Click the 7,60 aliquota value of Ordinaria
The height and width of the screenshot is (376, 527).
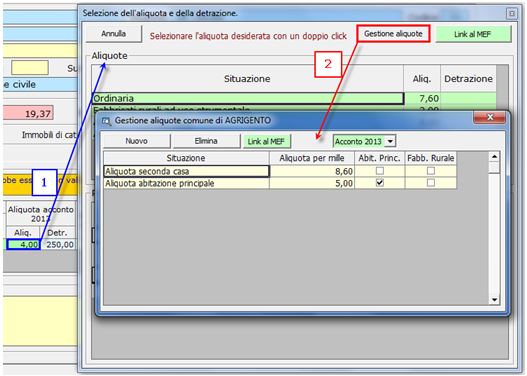(422, 98)
